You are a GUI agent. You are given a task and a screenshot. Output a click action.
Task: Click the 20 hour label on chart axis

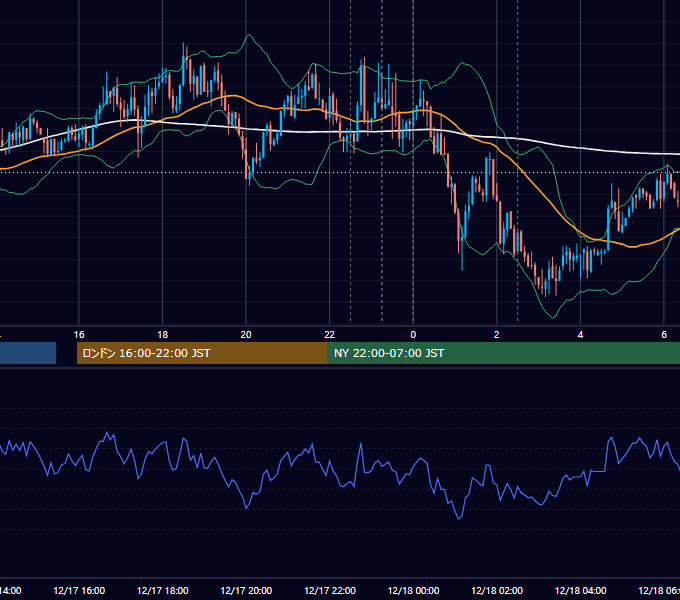(246, 335)
